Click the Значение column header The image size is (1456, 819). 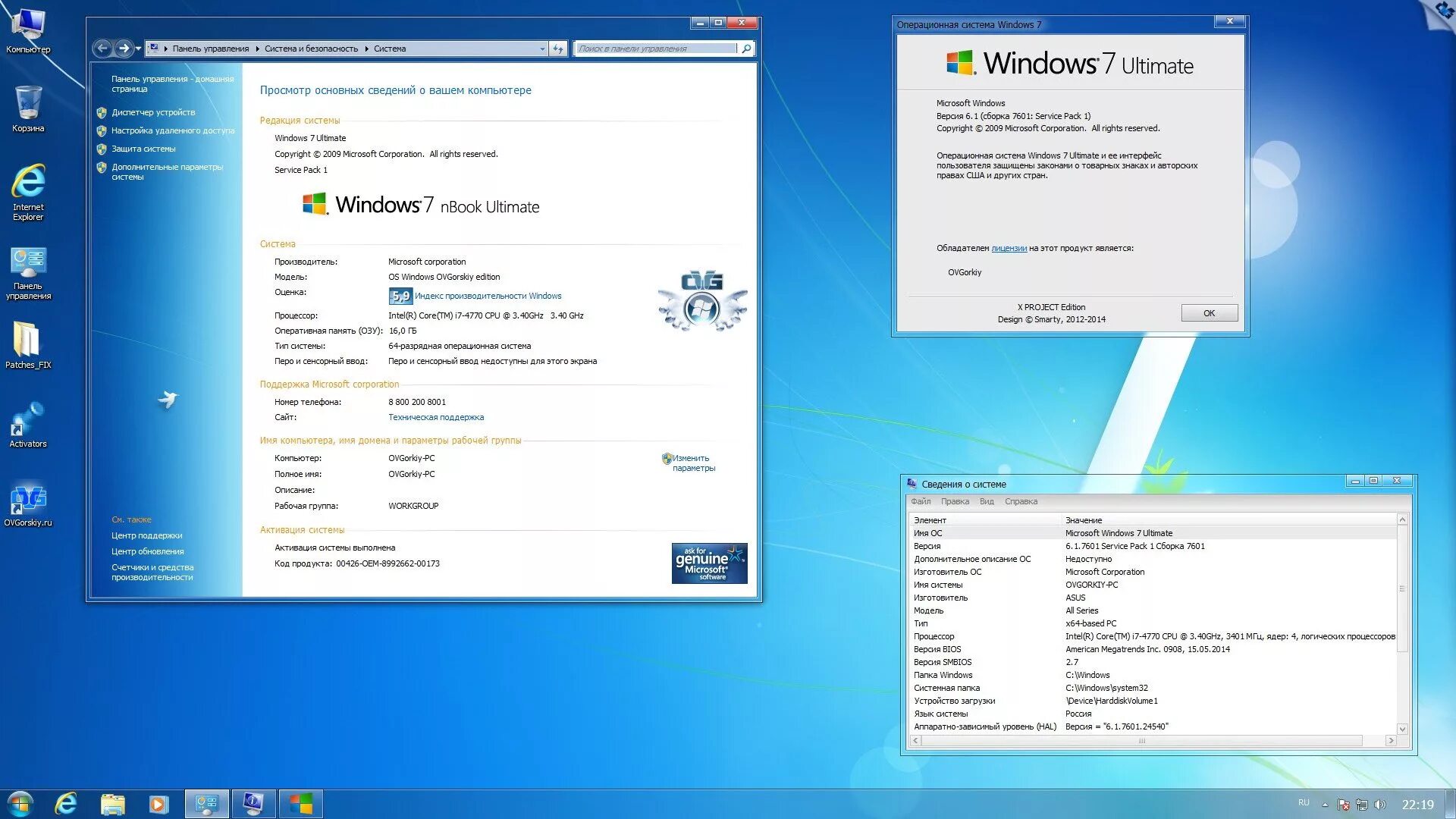(1228, 520)
